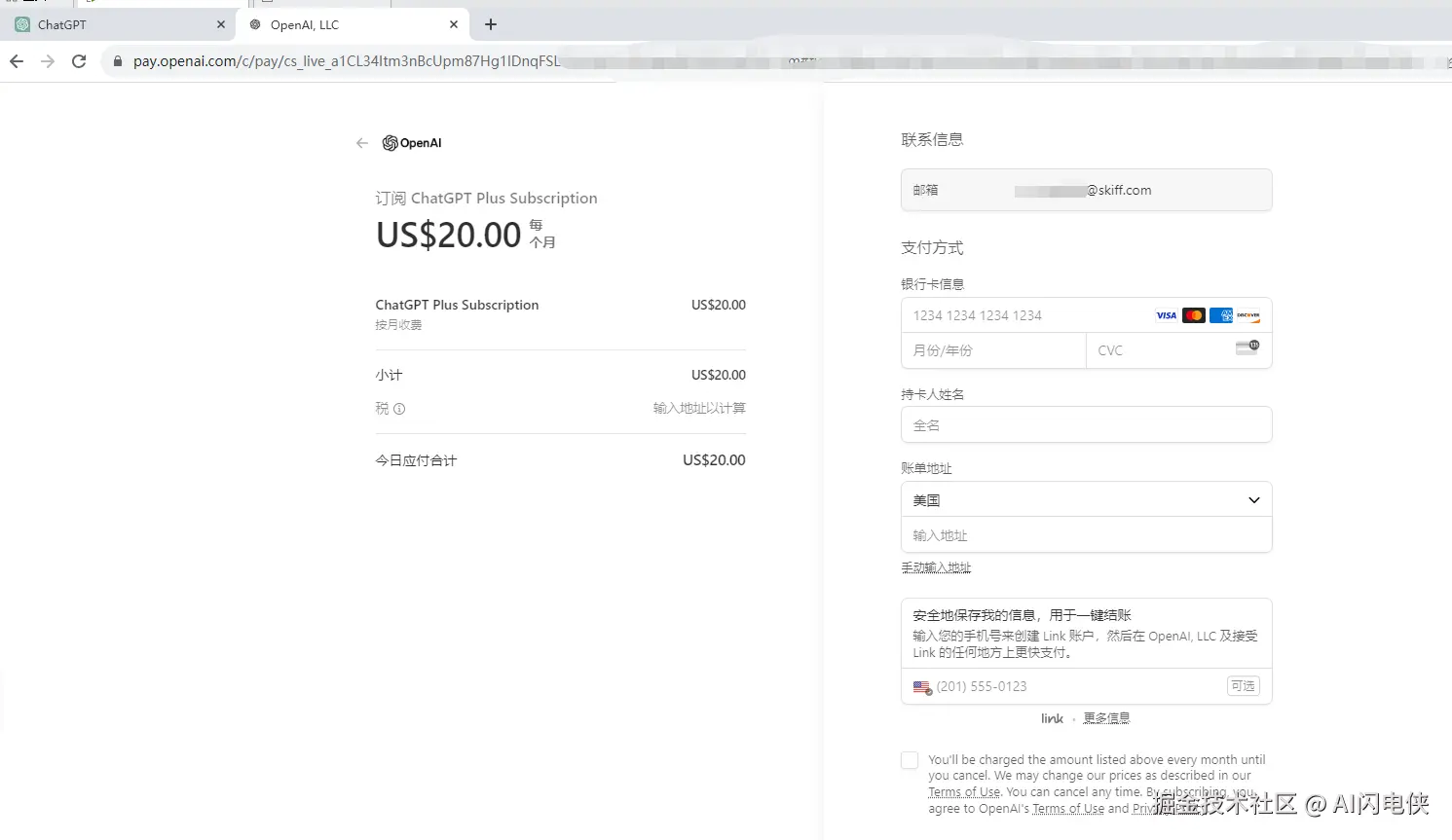Click the US$20.00 total due today amount
Image resolution: width=1452 pixels, height=840 pixels.
coord(714,460)
